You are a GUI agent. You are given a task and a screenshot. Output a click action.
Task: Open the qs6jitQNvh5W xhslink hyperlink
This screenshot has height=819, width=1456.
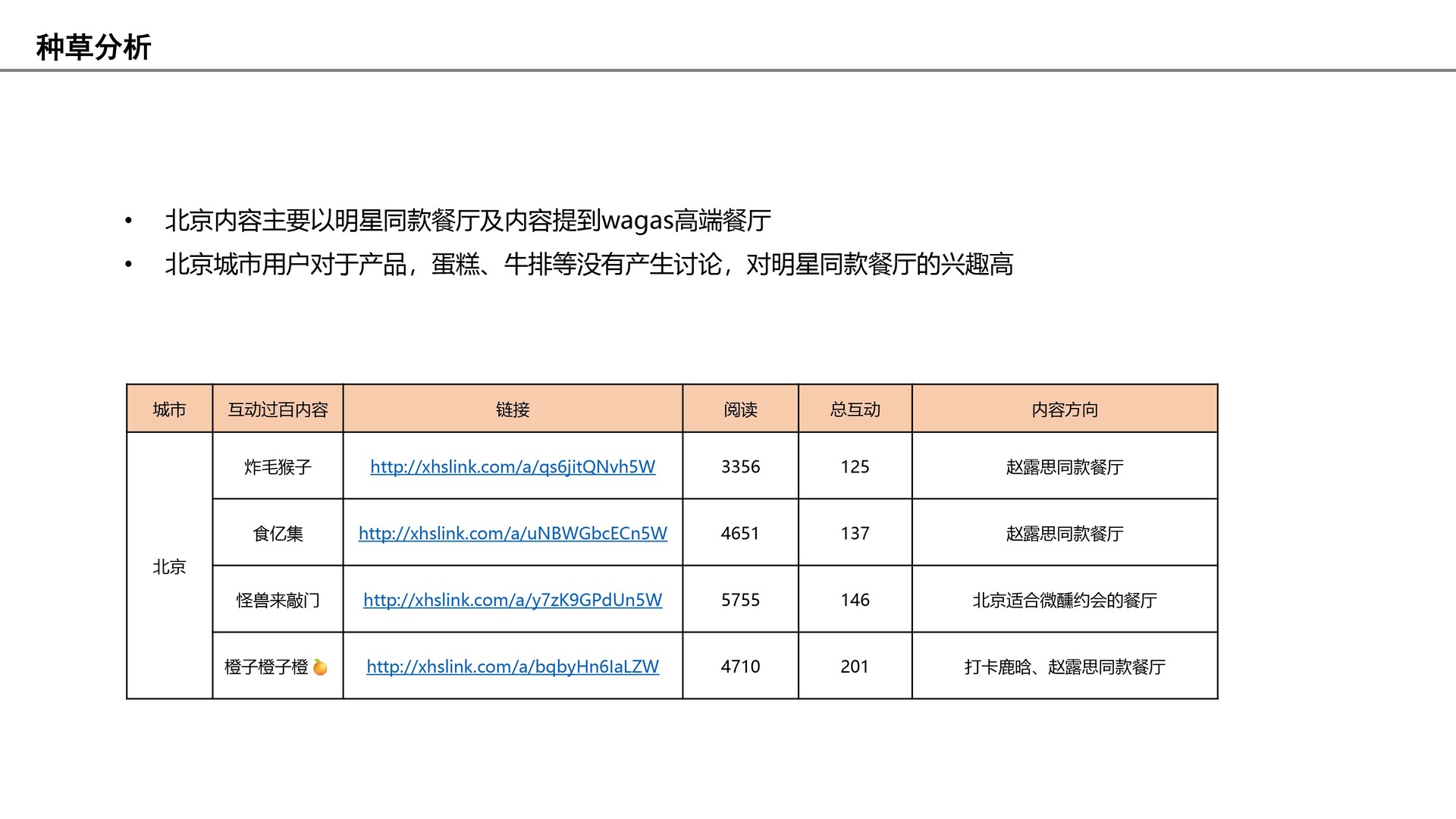pos(513,466)
